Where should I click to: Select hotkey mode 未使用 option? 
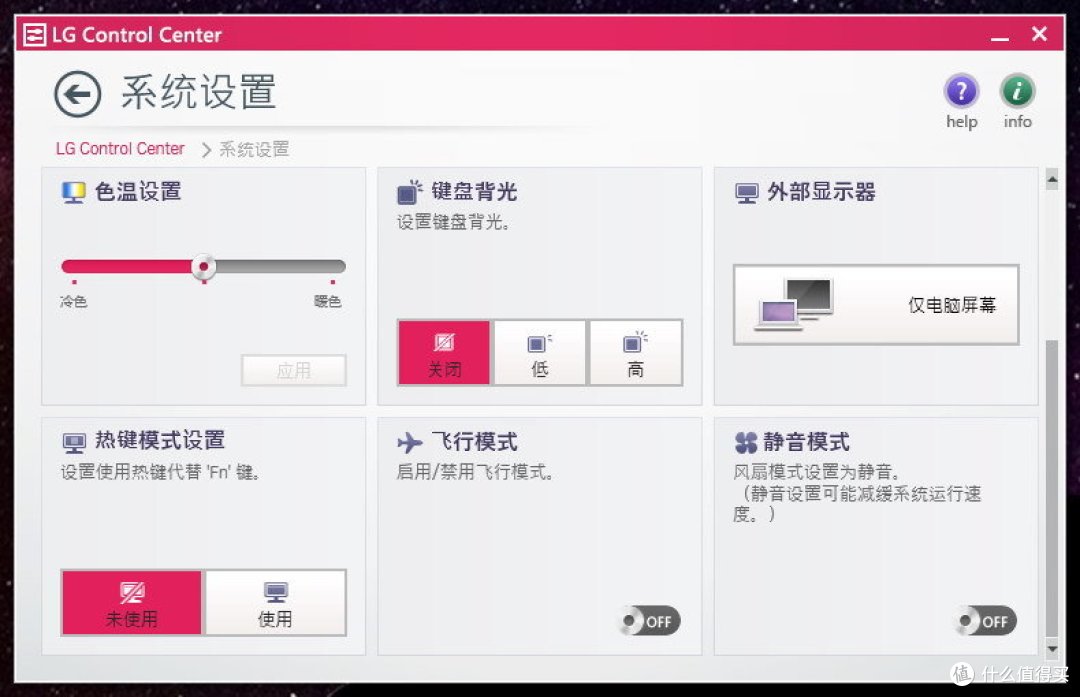click(132, 603)
